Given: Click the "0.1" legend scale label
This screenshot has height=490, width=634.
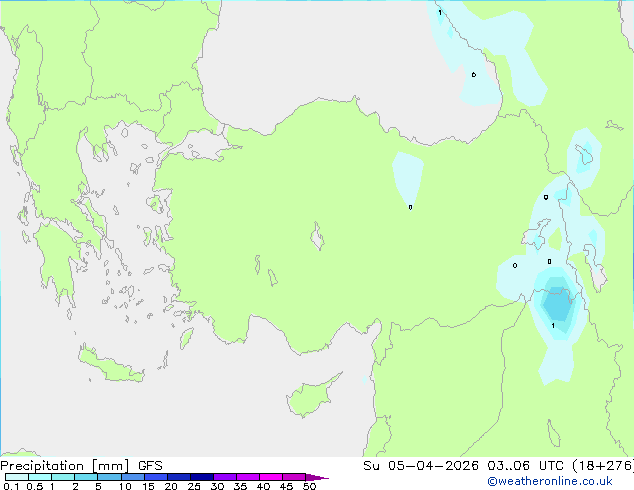Looking at the screenshot, I should coord(11,486).
